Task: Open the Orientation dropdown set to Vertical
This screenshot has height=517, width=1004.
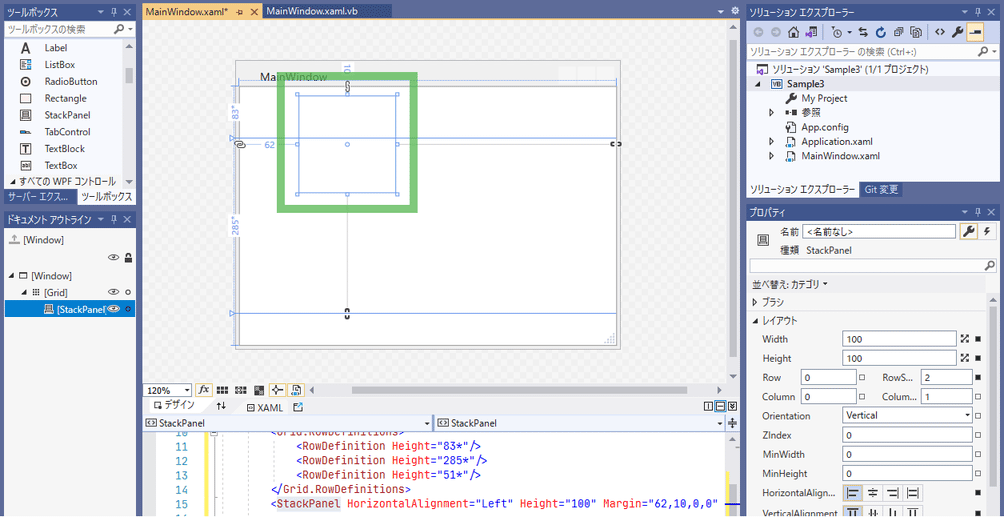Action: click(x=967, y=415)
